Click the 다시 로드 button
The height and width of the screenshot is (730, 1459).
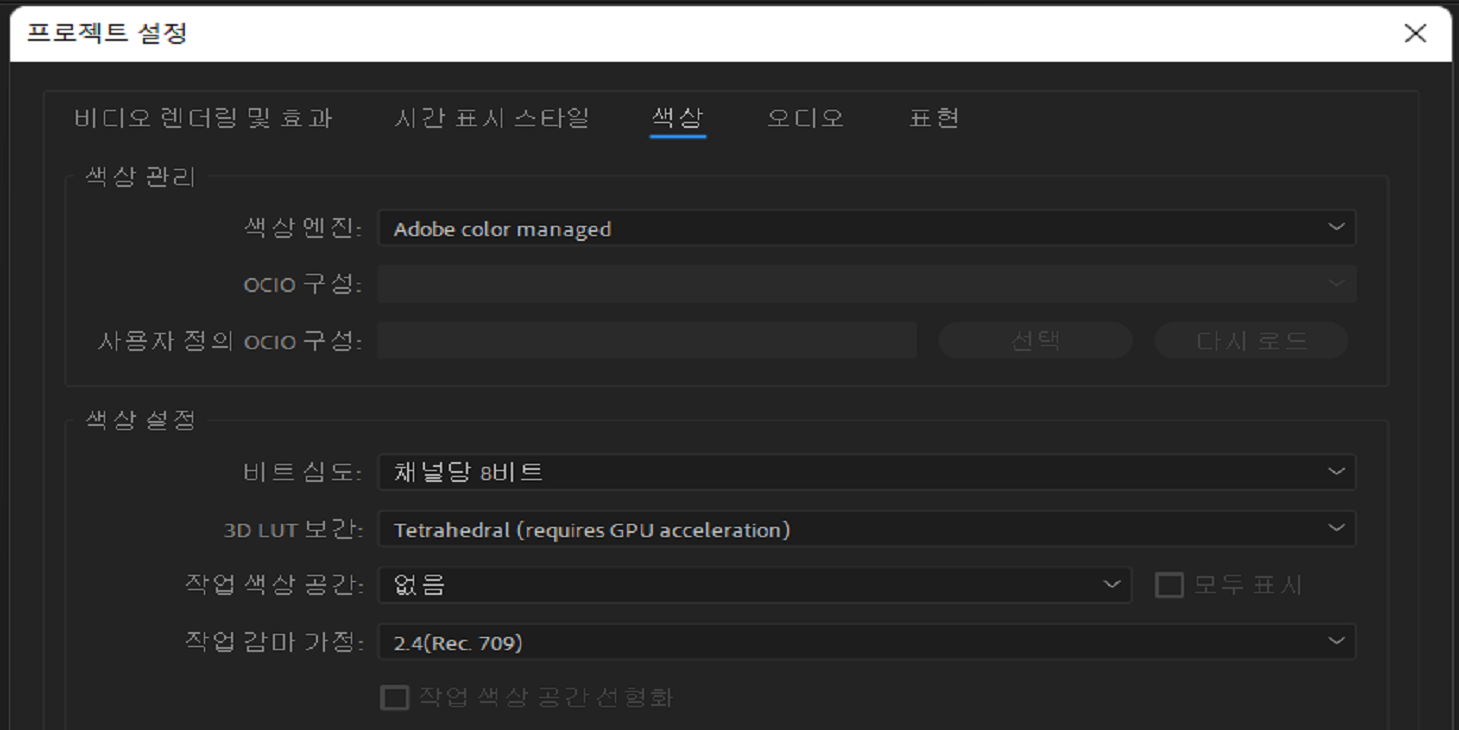coord(1250,341)
